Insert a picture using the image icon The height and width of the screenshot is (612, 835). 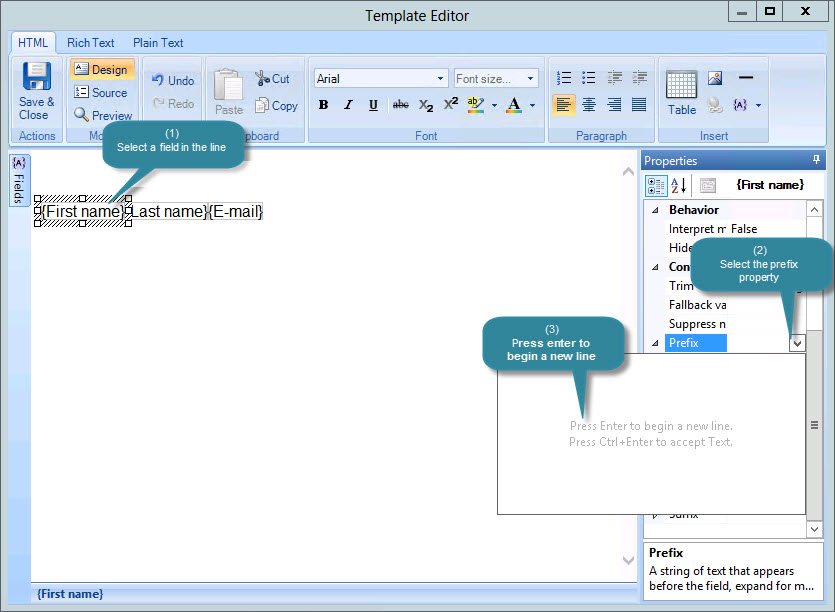[x=715, y=77]
